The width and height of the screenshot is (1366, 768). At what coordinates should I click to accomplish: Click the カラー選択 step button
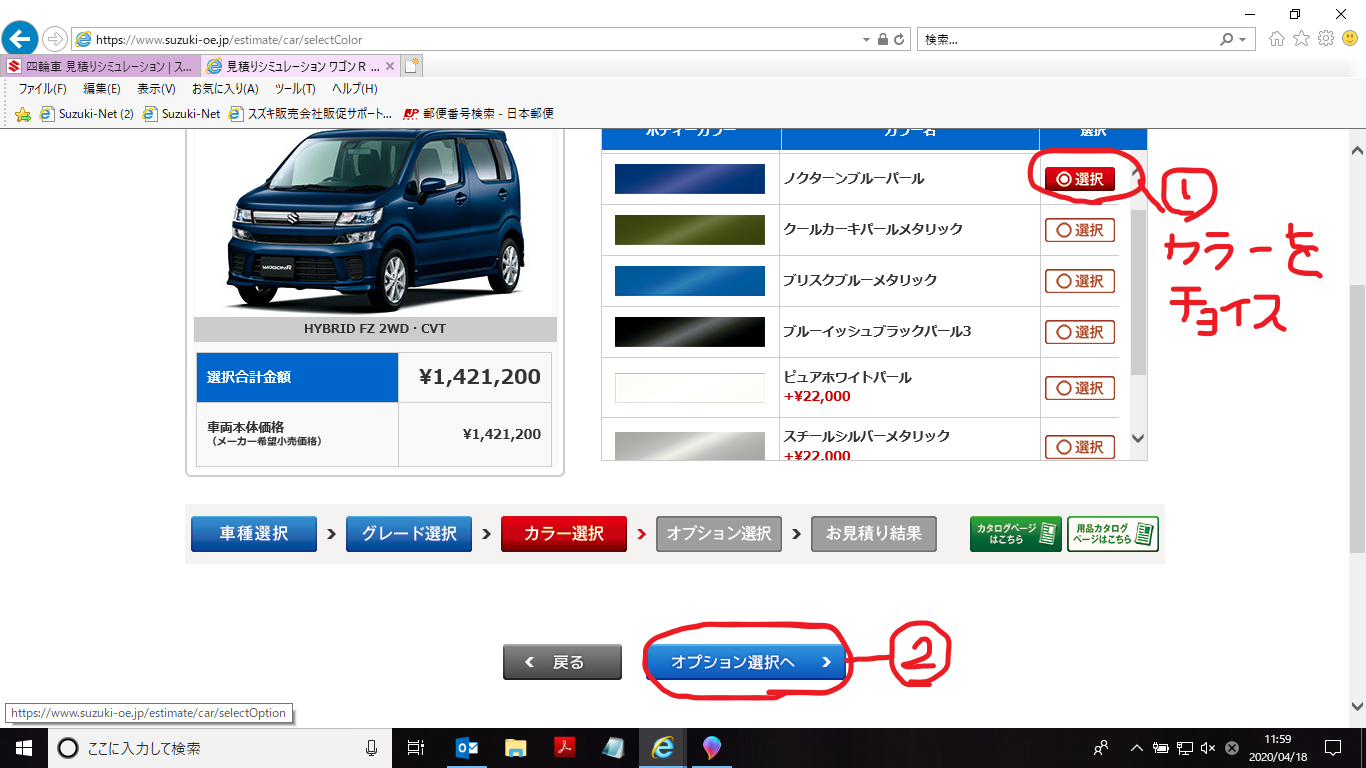564,534
